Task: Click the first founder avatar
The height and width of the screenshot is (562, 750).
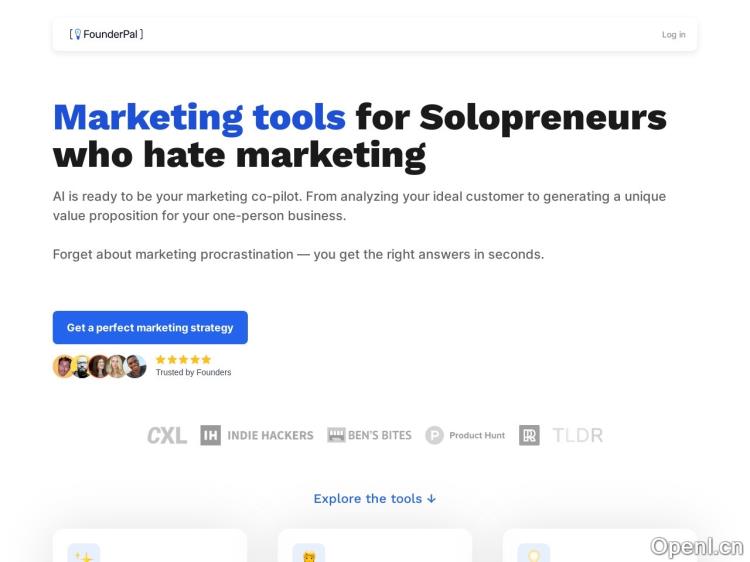Action: [64, 366]
